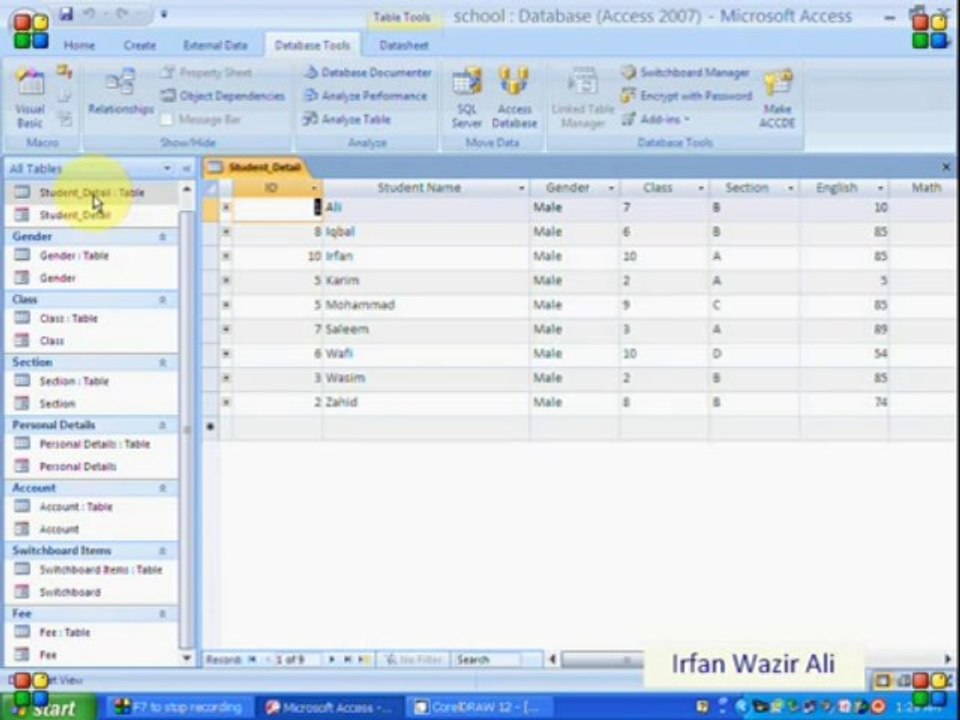960x720 pixels.
Task: Switch to the External Data tab
Action: click(215, 45)
